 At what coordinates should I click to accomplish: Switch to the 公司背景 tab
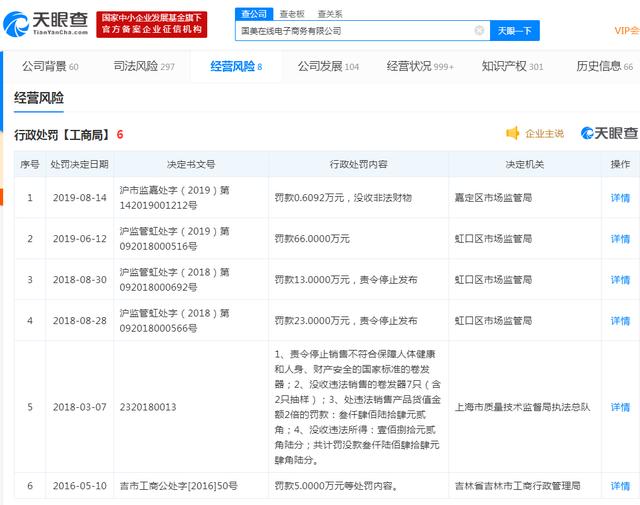[50, 66]
